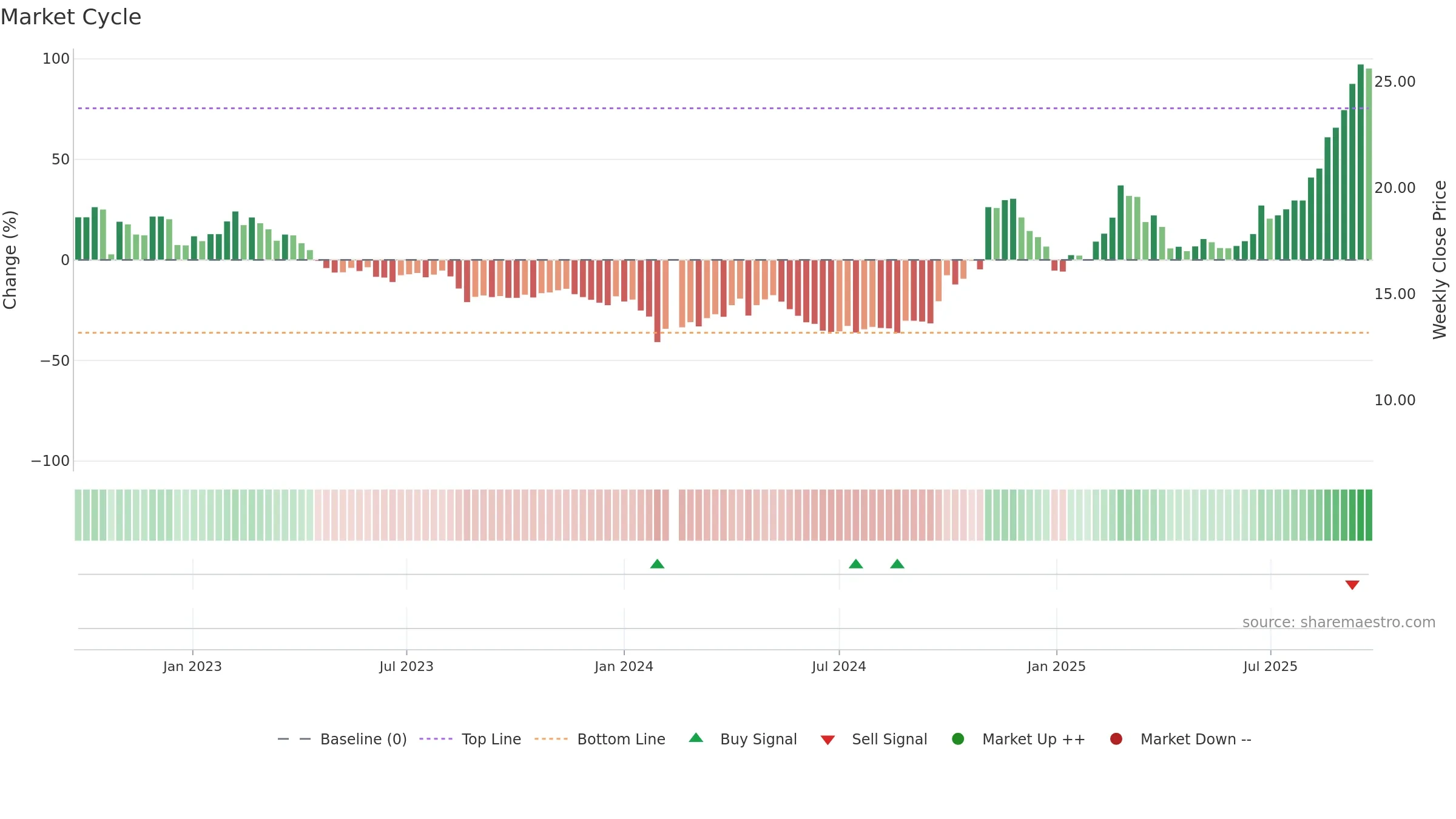Click the Jan 2023 axis label

(192, 666)
